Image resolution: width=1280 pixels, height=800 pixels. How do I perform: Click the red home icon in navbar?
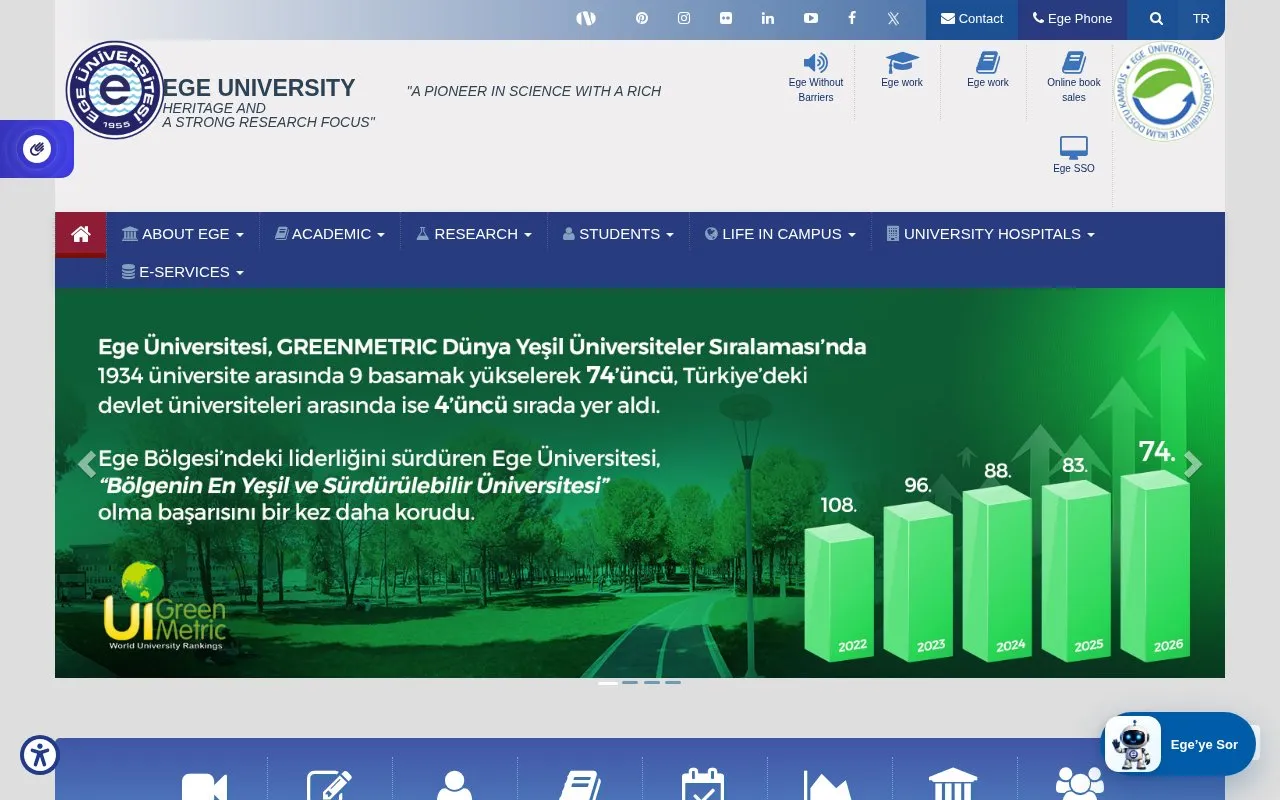[81, 234]
